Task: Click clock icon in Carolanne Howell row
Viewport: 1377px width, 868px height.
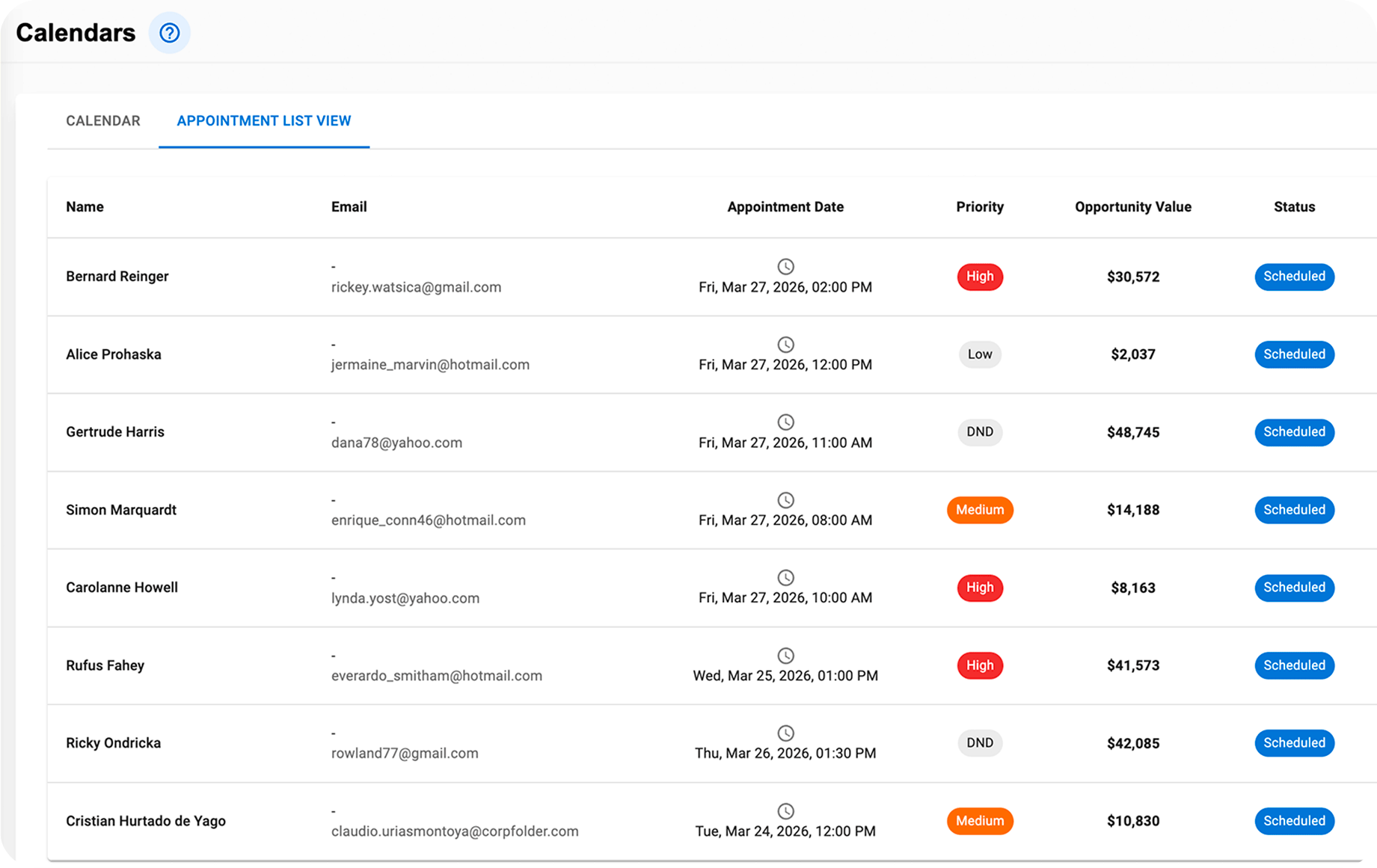Action: [x=785, y=577]
